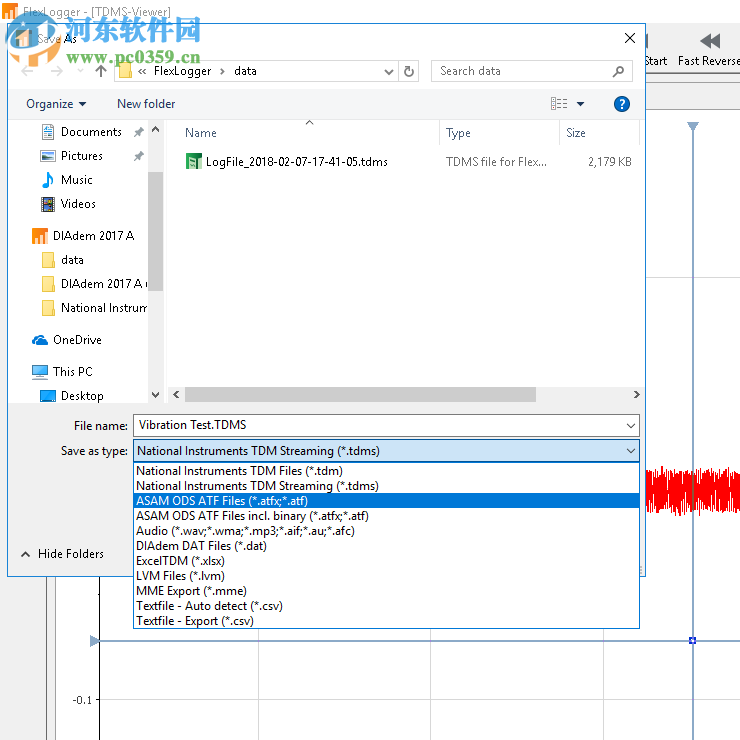Click file list scroll left arrow
The width and height of the screenshot is (740, 740).
(176, 395)
